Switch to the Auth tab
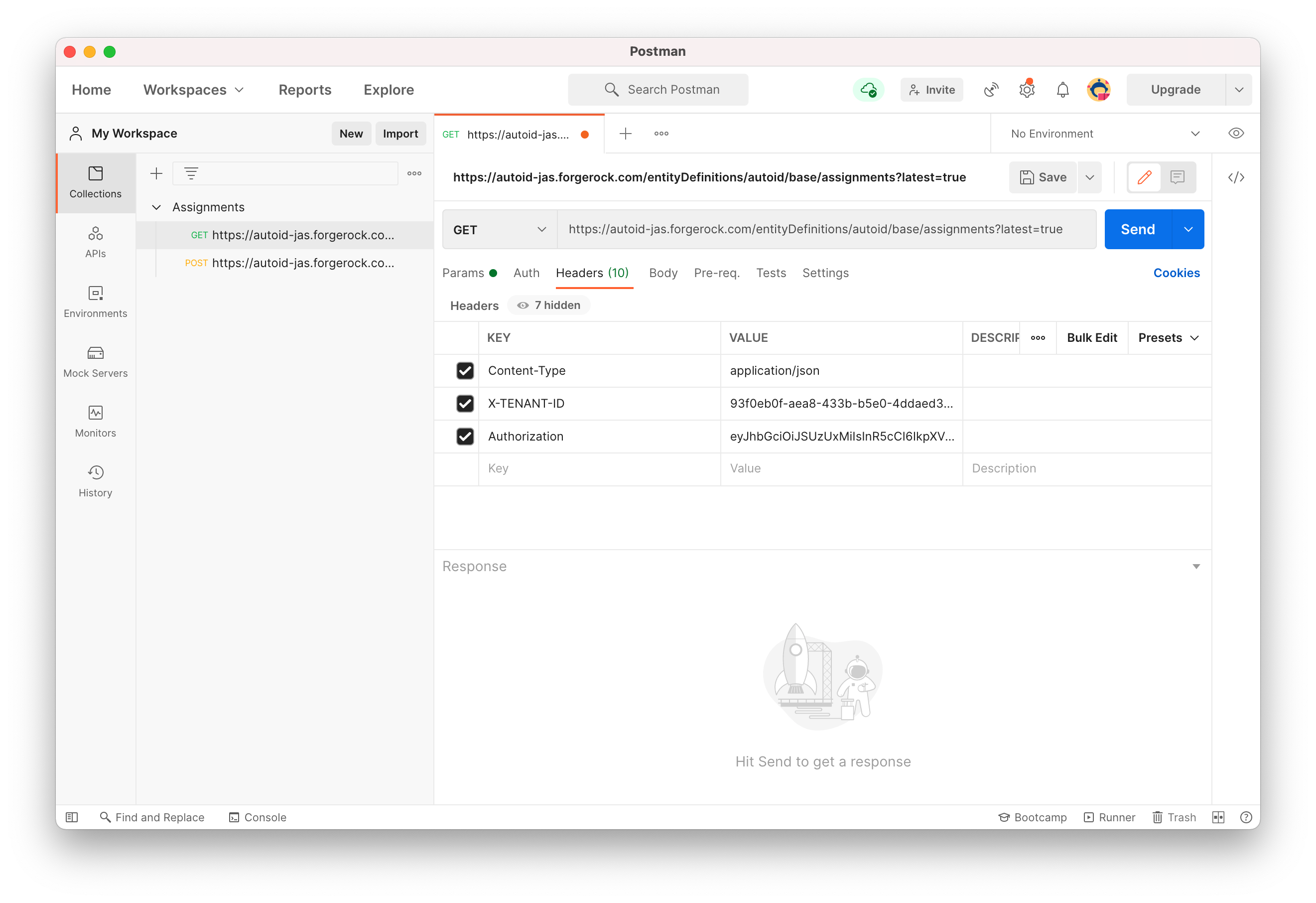The width and height of the screenshot is (1316, 903). [526, 273]
